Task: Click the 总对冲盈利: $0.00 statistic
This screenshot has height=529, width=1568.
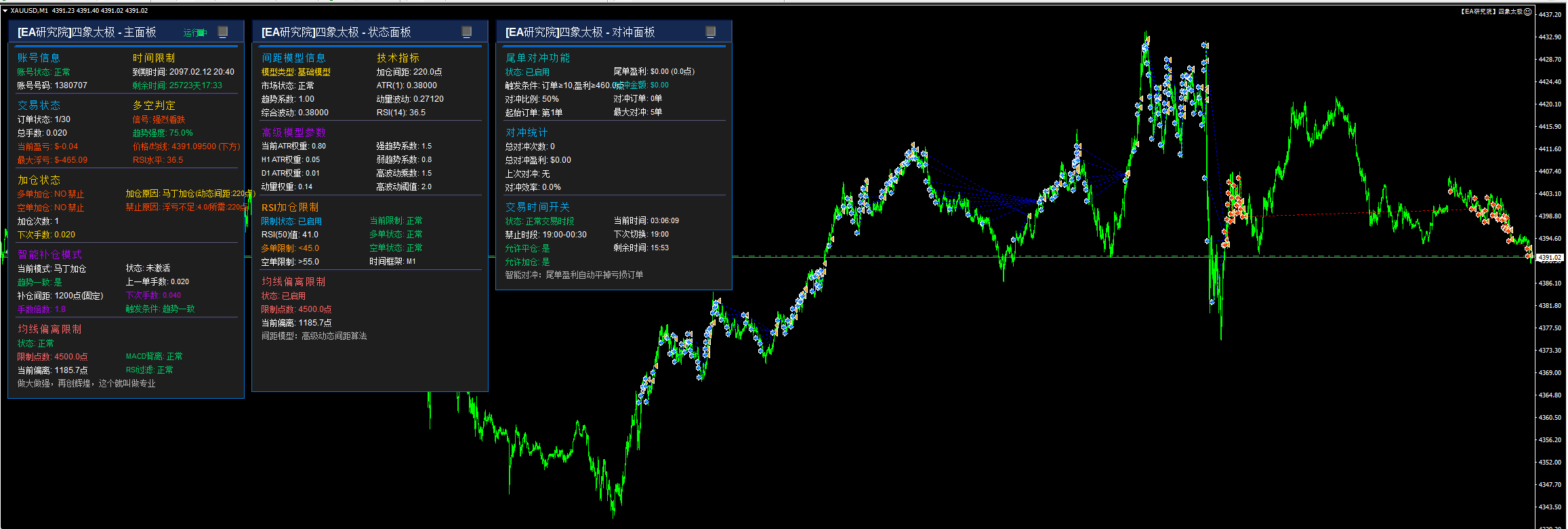Action: click(538, 160)
